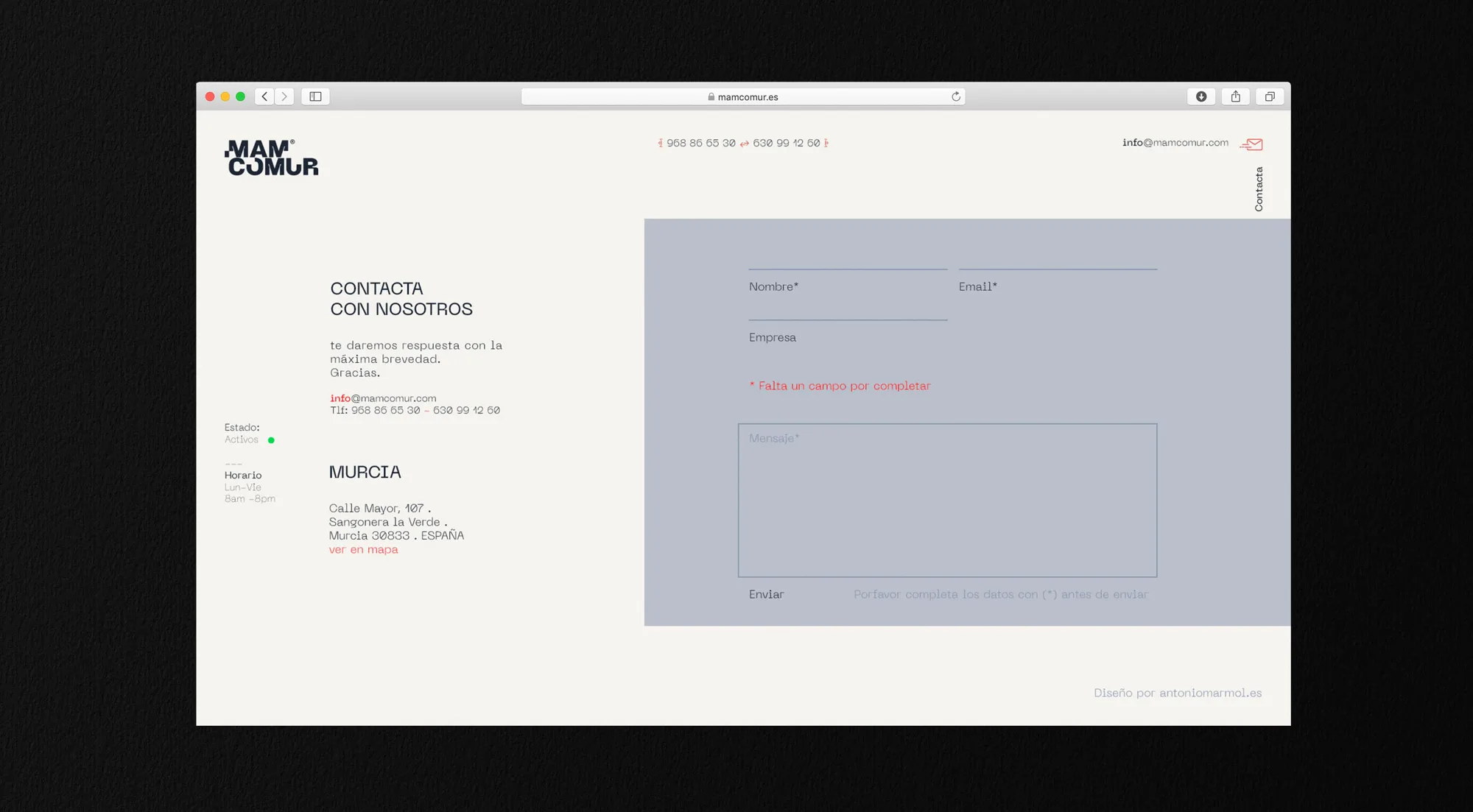The width and height of the screenshot is (1473, 812).
Task: Click the 'CONTACTA CON NOSOTROS' heading
Action: 401,299
